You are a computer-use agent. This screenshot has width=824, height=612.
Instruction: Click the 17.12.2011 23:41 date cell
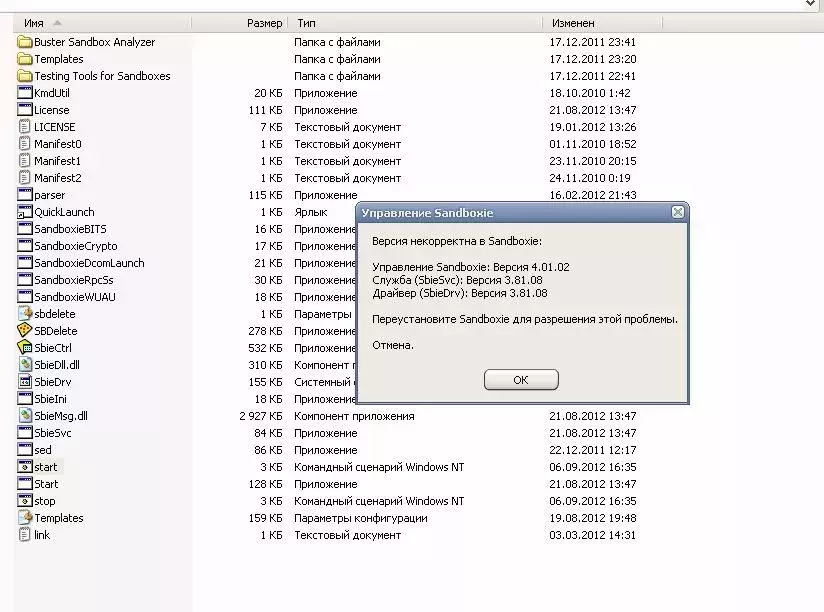pyautogui.click(x=593, y=42)
